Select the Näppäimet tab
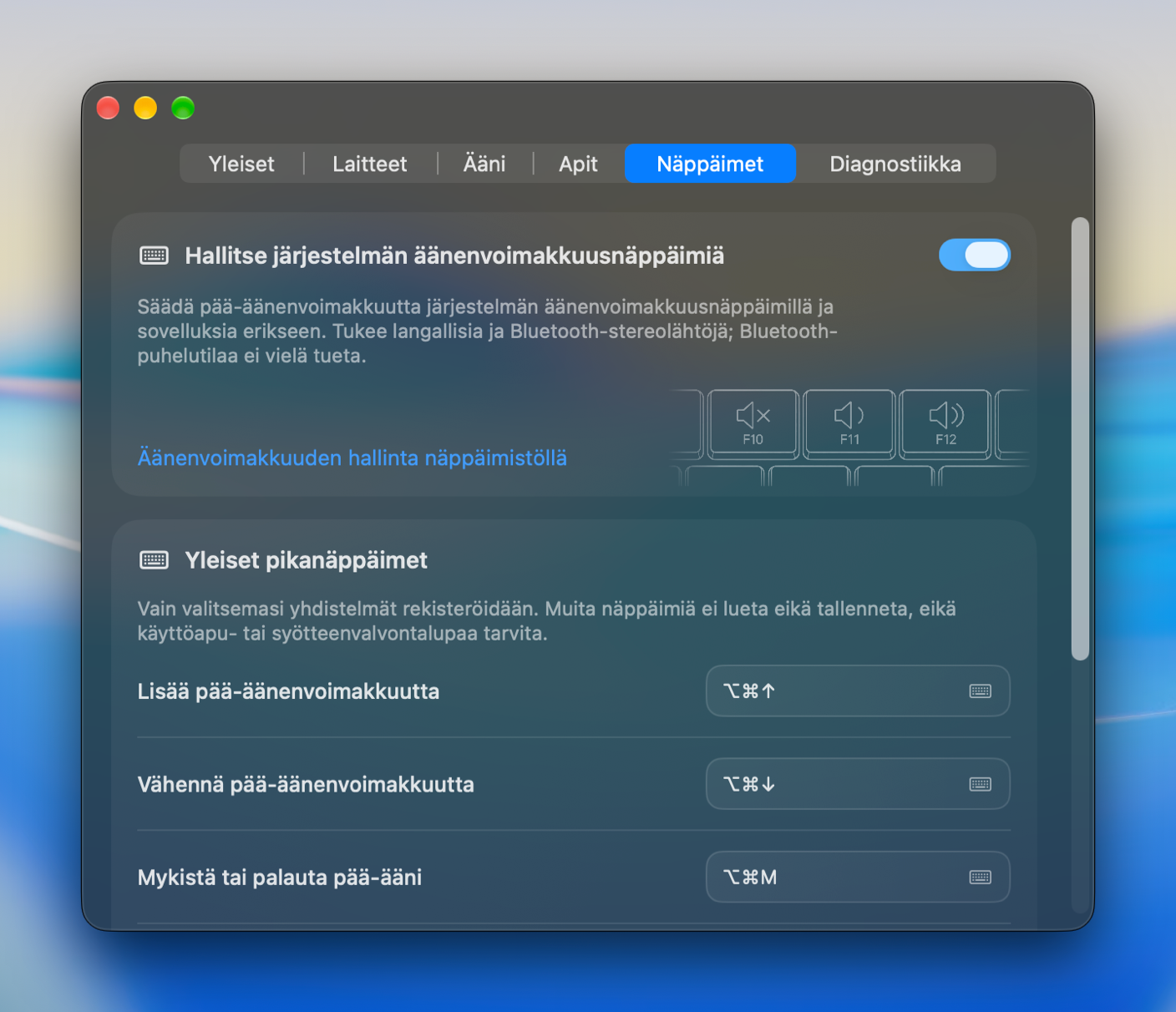 pyautogui.click(x=710, y=164)
